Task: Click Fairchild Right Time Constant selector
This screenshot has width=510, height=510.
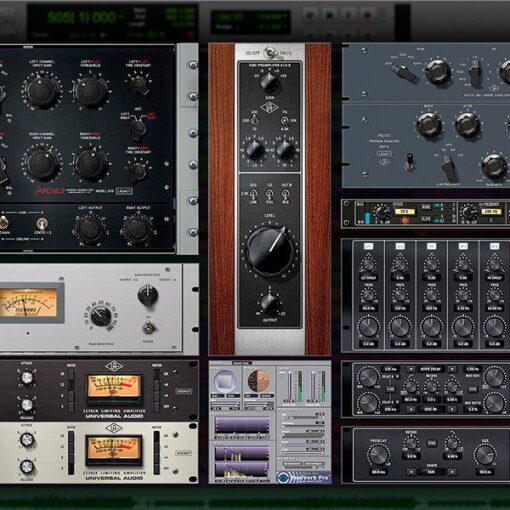Action: tap(137, 171)
